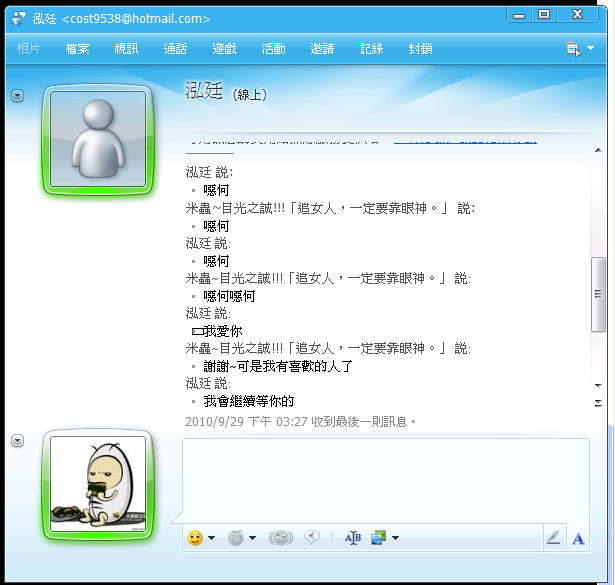Image resolution: width=615 pixels, height=585 pixels.
Task: Click the blue hyperlink at top of chat
Action: point(465,141)
